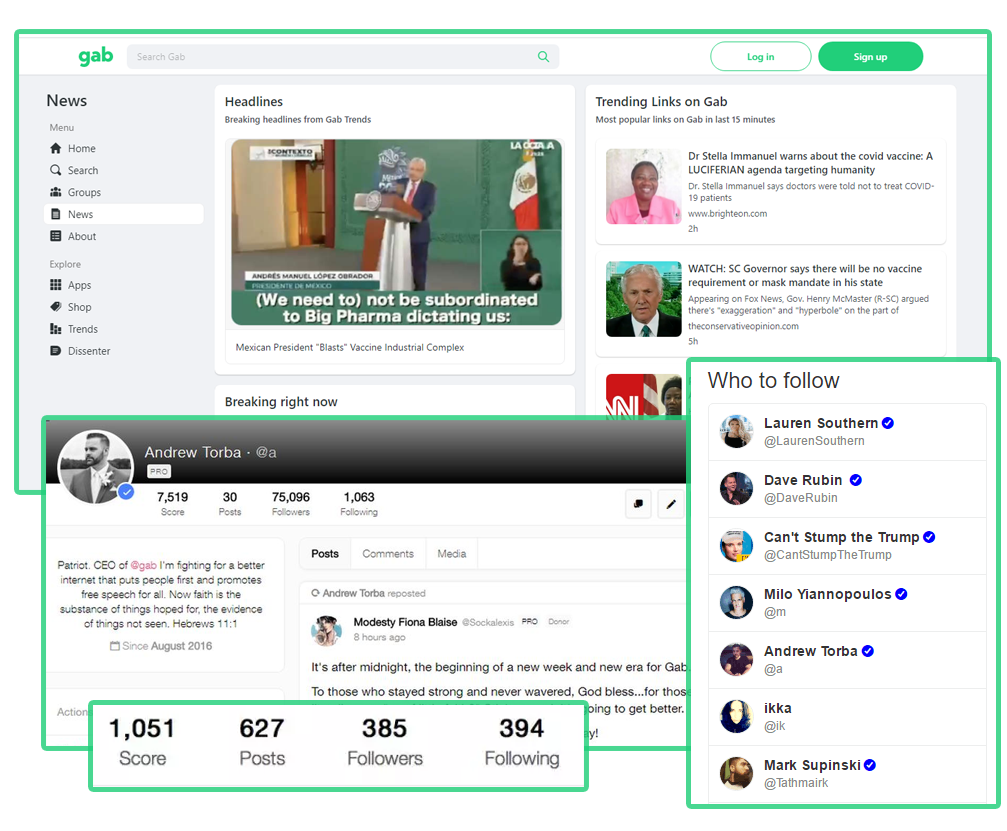Screen dimensions: 1007x831
Task: Click the @gab mention in bio
Action: [143, 565]
